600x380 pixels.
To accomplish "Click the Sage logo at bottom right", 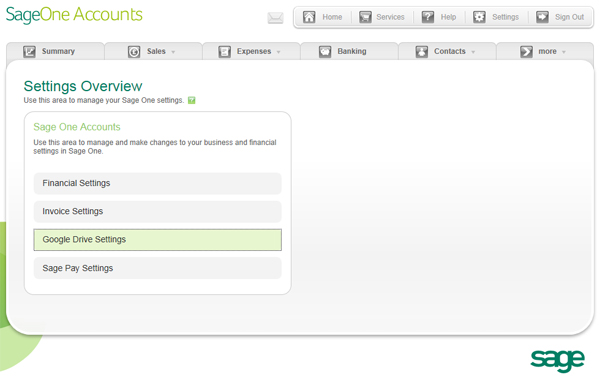I will [x=557, y=360].
